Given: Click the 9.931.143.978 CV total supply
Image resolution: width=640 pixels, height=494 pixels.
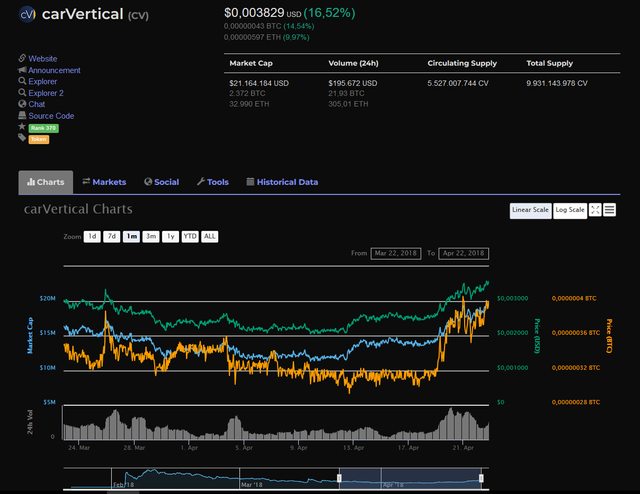Looking at the screenshot, I should pos(557,83).
